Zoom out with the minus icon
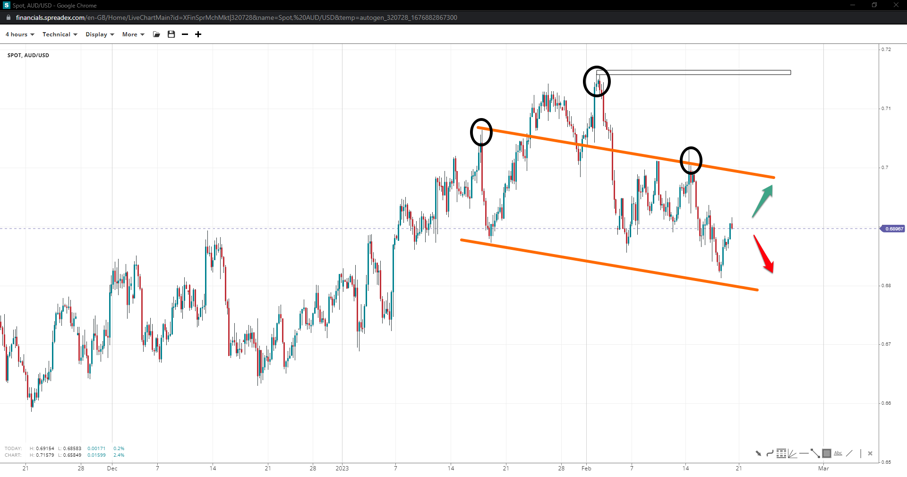This screenshot has height=477, width=907. tap(185, 35)
